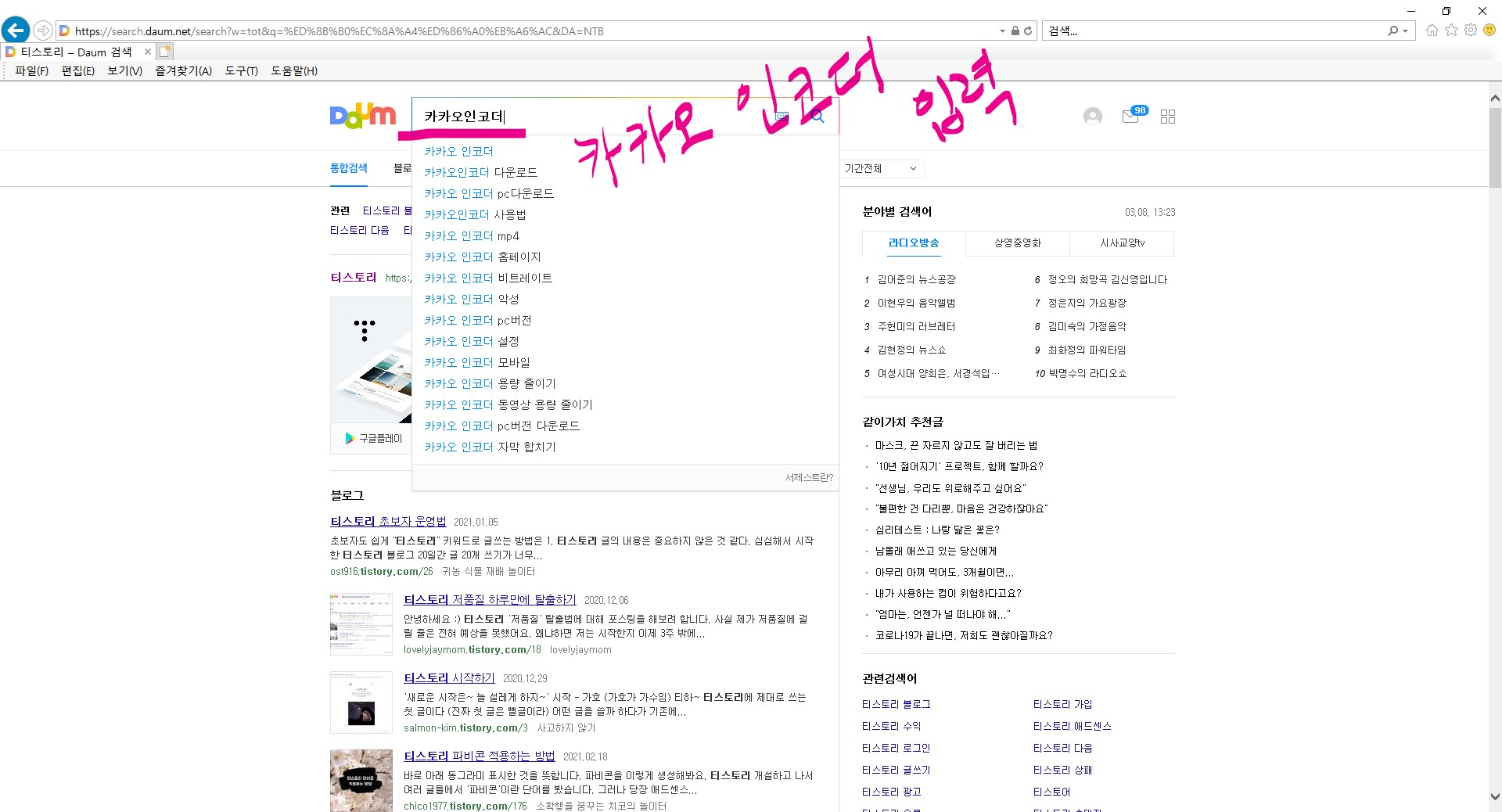The height and width of the screenshot is (812, 1502).
Task: Select suggestion 카카오 인코더 홈페이지
Action: pyautogui.click(x=483, y=257)
